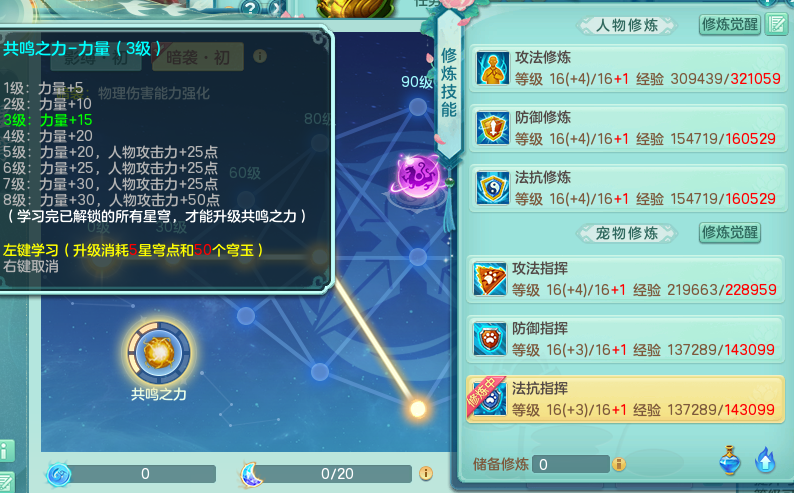Click the blue flame upgrade arrow icon

[x=765, y=460]
